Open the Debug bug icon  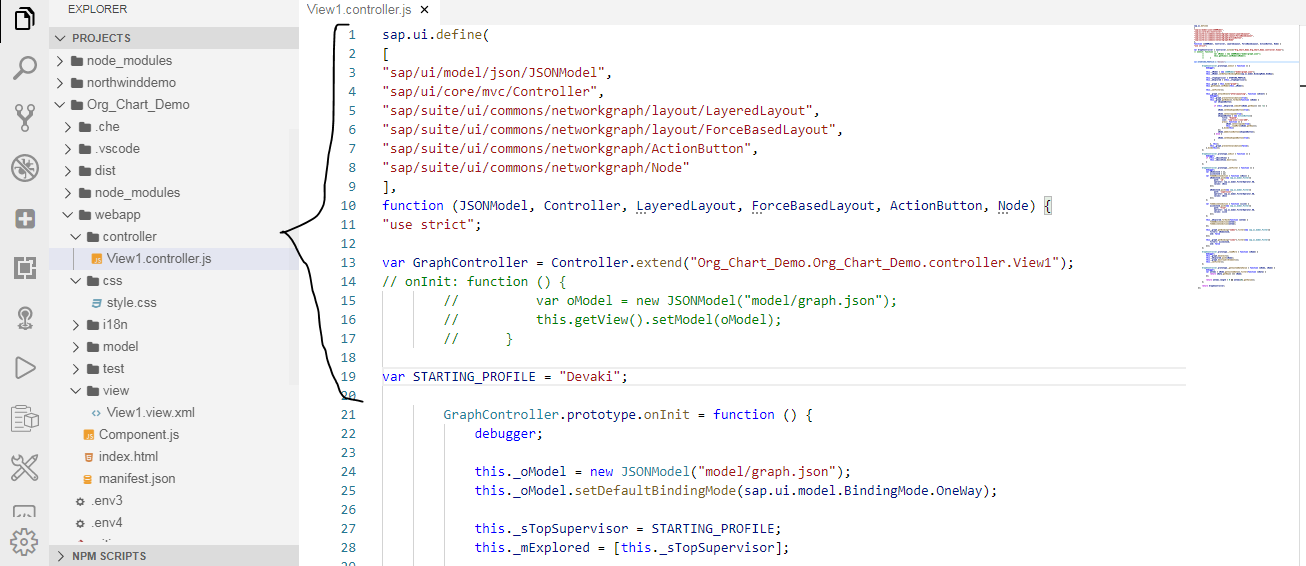(x=24, y=168)
